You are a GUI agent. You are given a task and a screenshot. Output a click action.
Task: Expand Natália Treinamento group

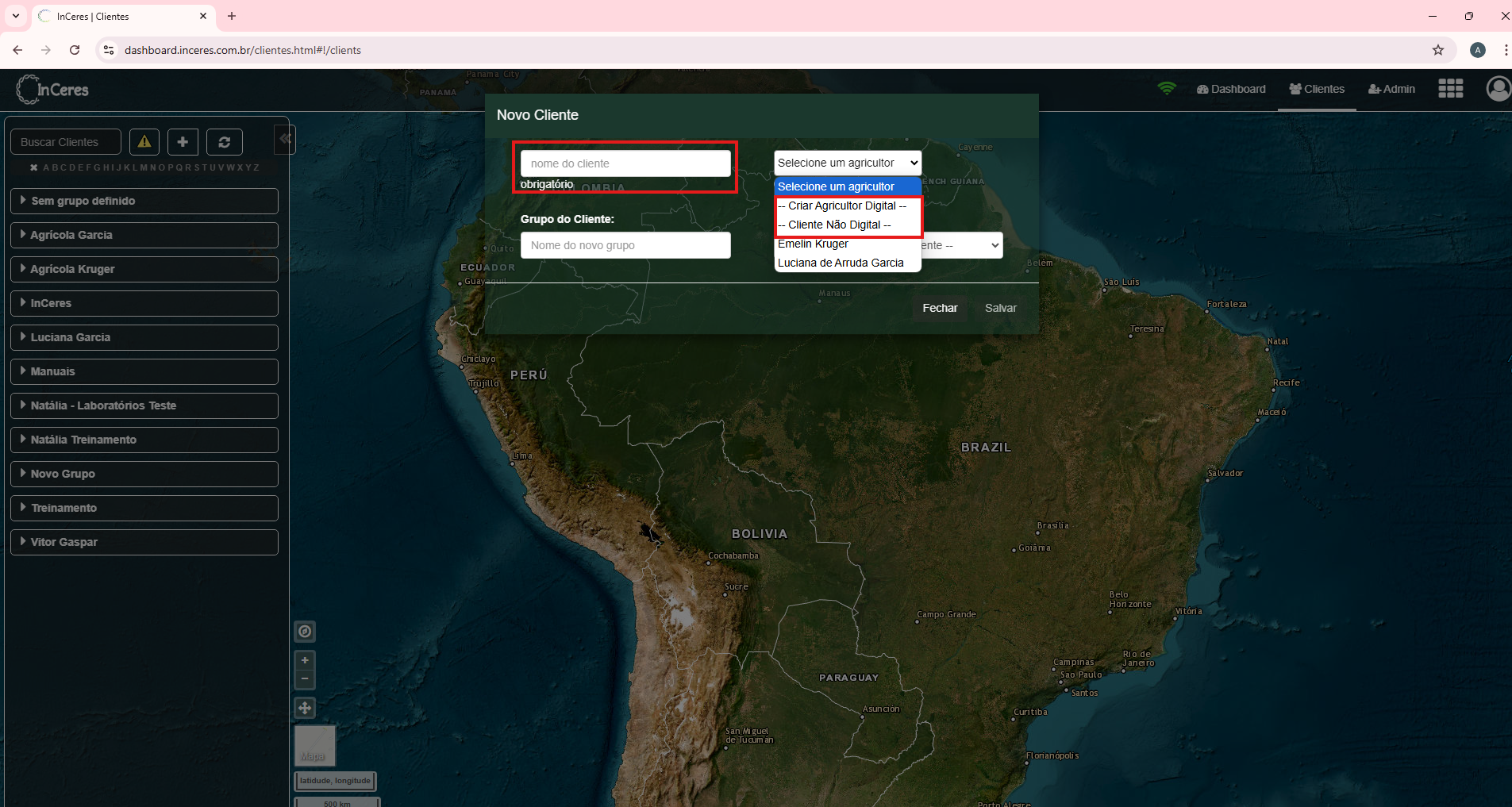click(x=144, y=440)
